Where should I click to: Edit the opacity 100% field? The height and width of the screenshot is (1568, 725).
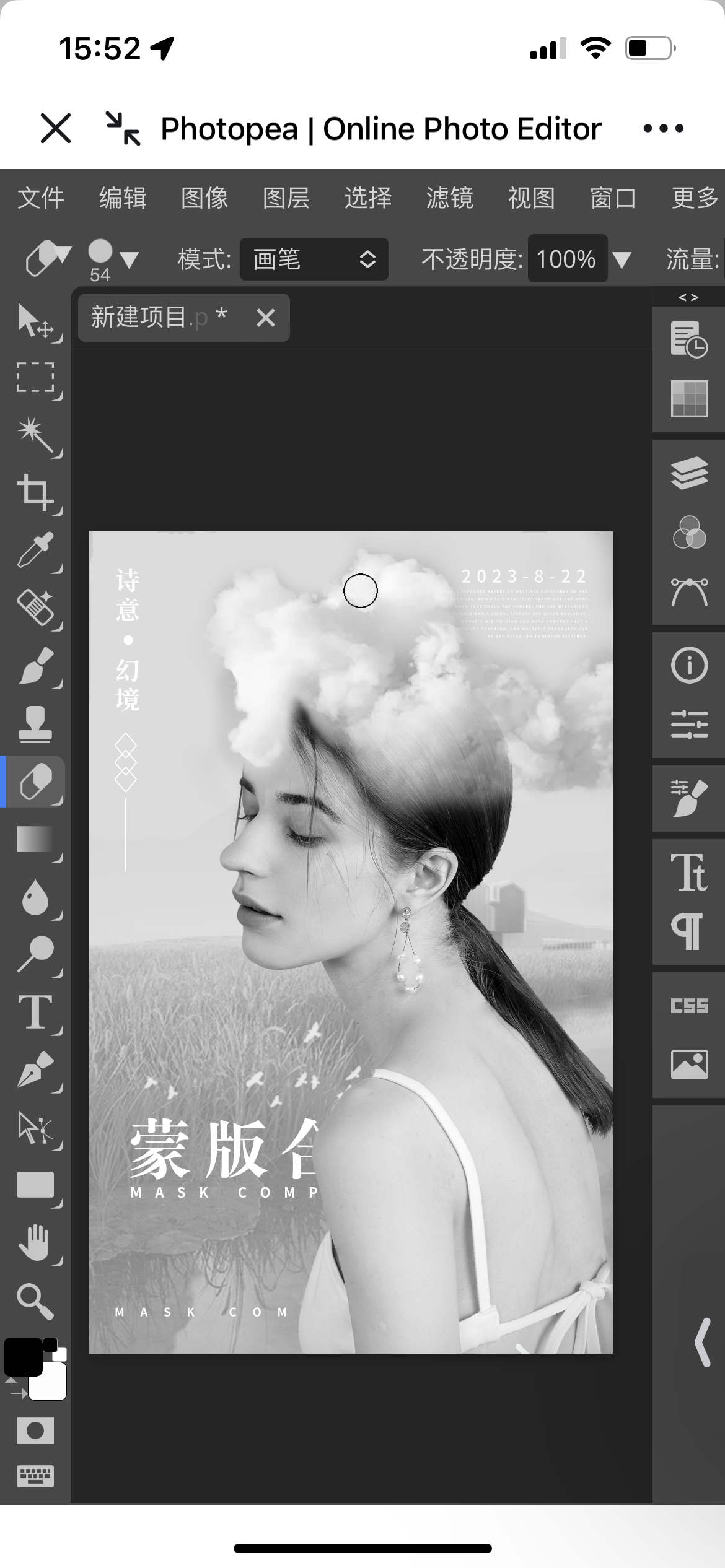567,259
